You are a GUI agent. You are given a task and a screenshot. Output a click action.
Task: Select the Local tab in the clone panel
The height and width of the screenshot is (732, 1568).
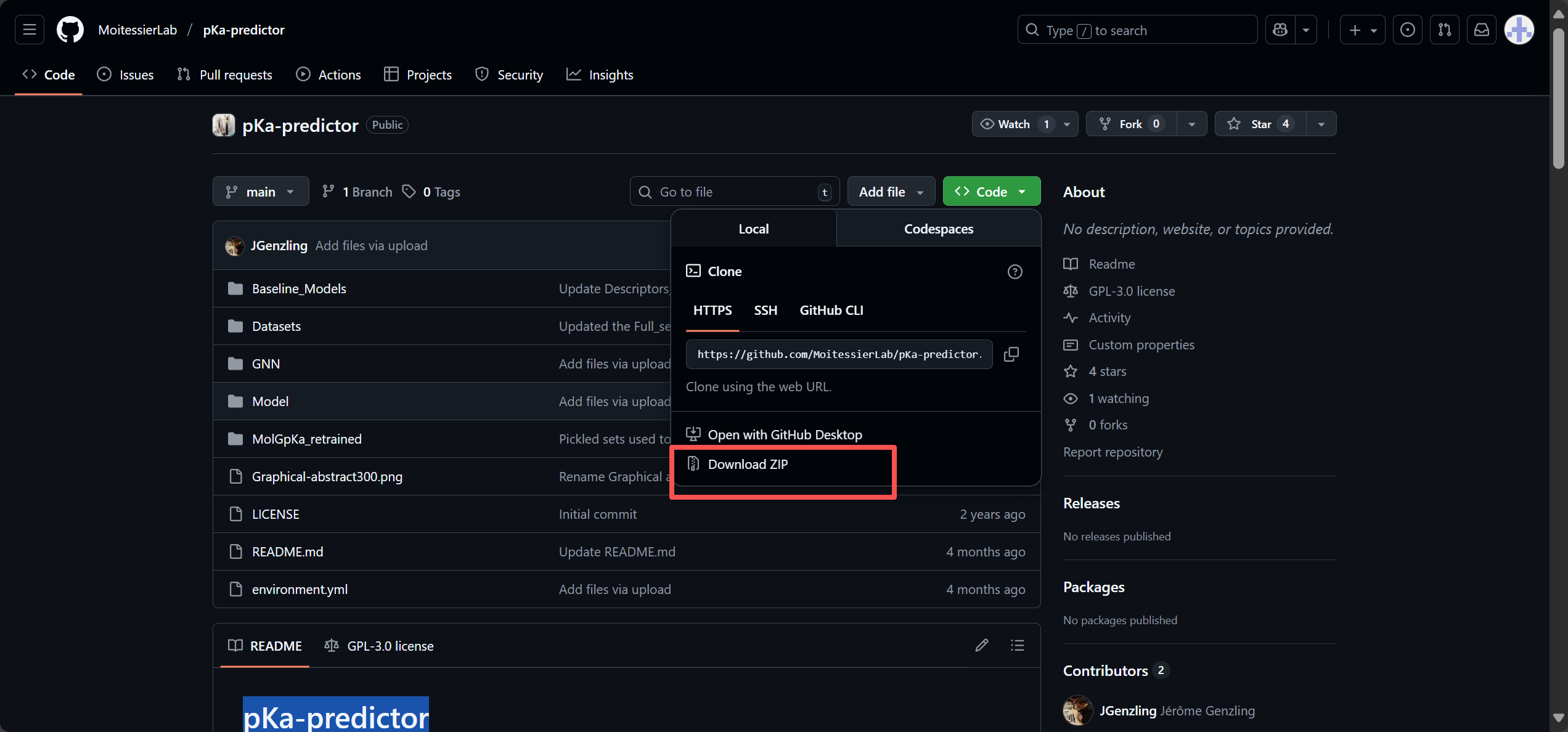(754, 229)
